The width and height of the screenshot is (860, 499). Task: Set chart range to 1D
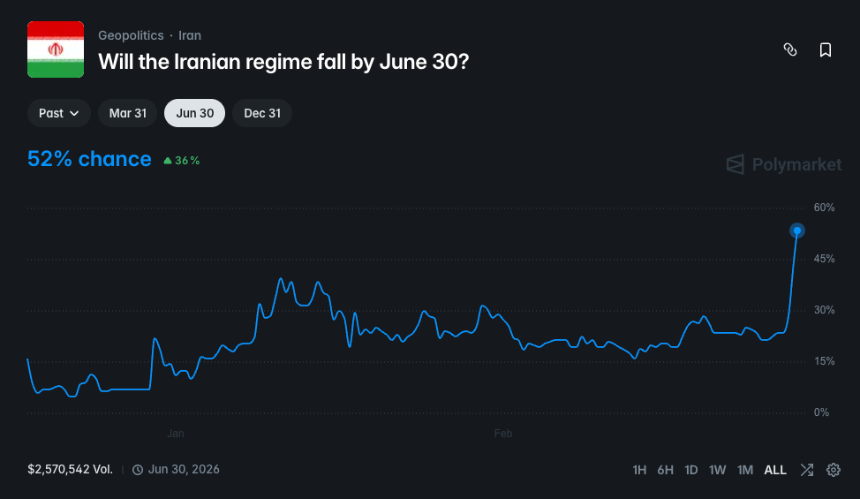(691, 469)
